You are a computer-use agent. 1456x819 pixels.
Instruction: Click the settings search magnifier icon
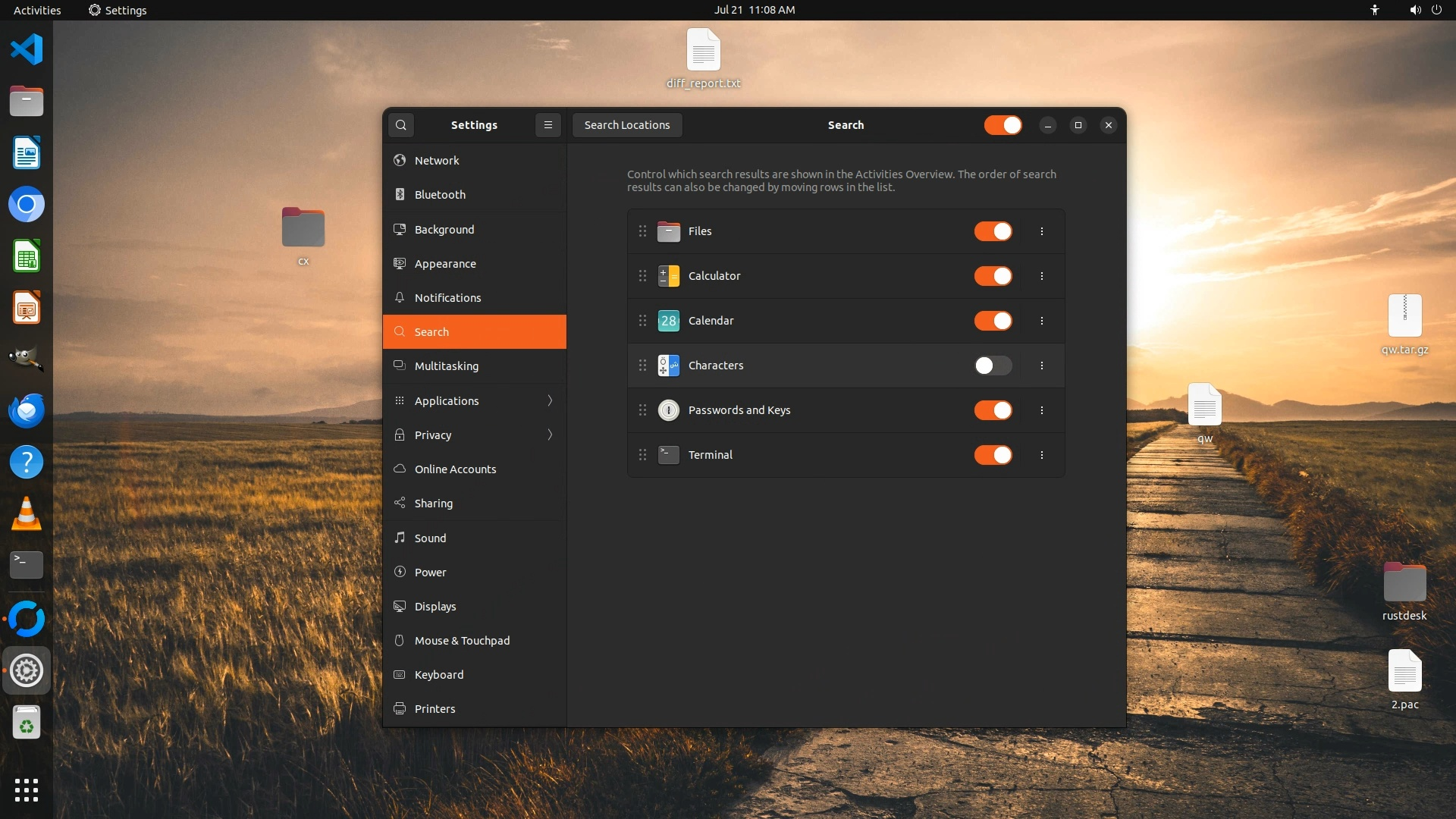401,125
